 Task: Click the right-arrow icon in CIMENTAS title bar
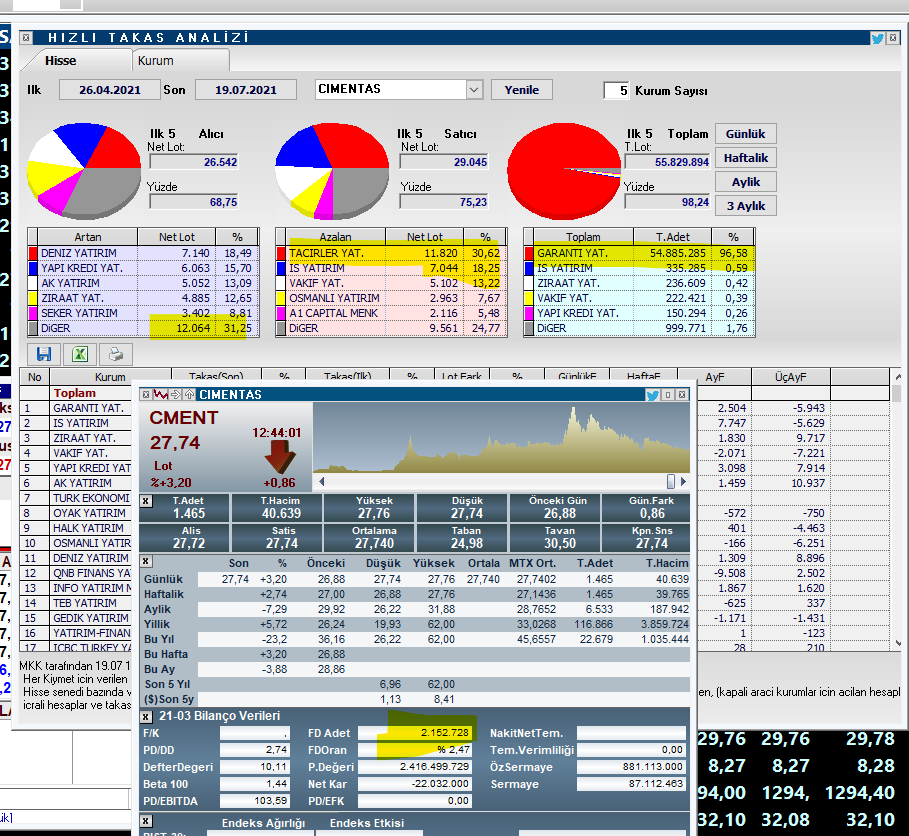click(176, 395)
